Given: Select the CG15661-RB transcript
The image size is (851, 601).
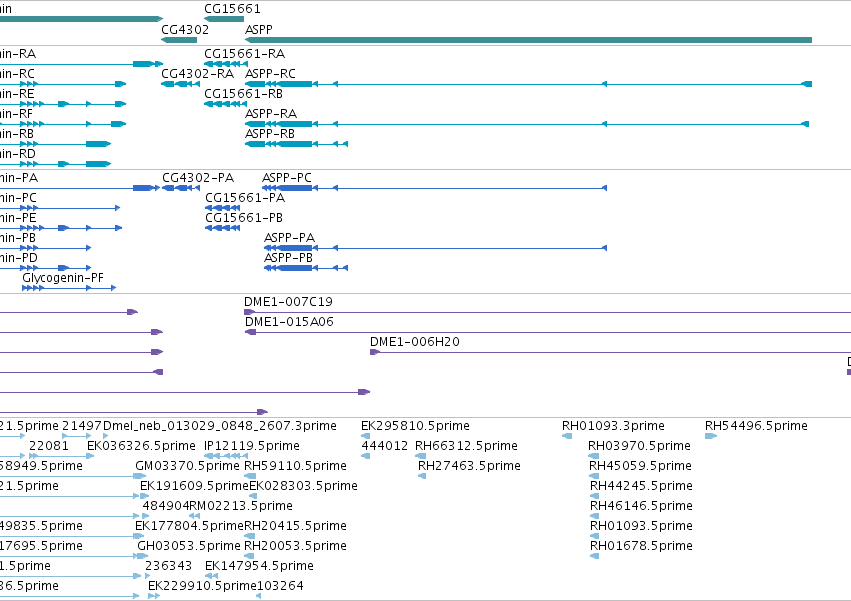Looking at the screenshot, I should 226,104.
